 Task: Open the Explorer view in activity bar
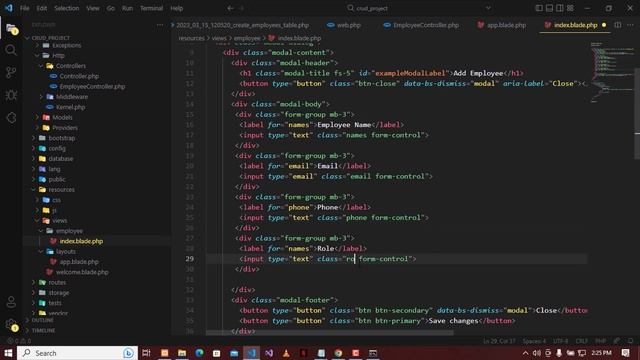(x=11, y=29)
